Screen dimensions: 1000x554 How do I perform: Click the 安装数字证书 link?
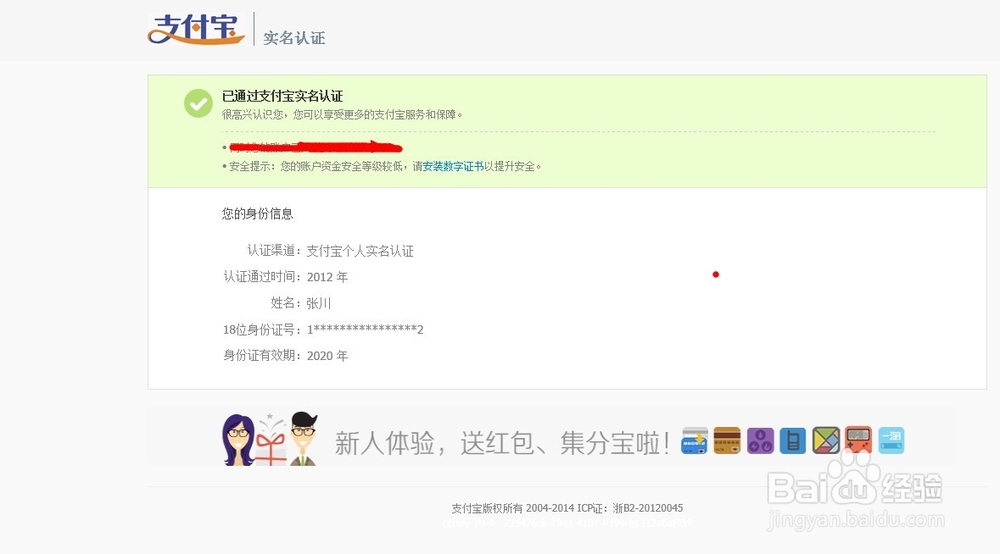453,166
